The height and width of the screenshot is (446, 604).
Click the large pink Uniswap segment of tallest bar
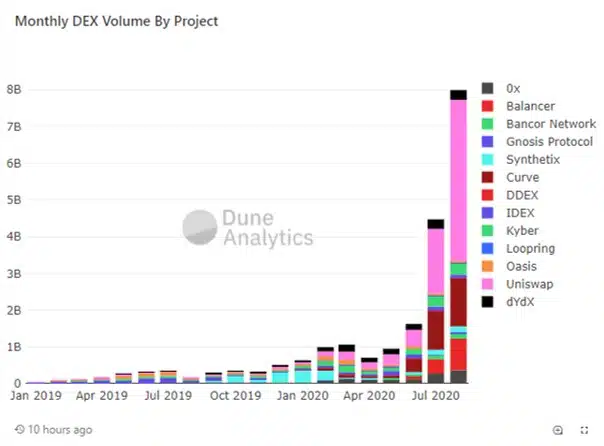[x=458, y=181]
